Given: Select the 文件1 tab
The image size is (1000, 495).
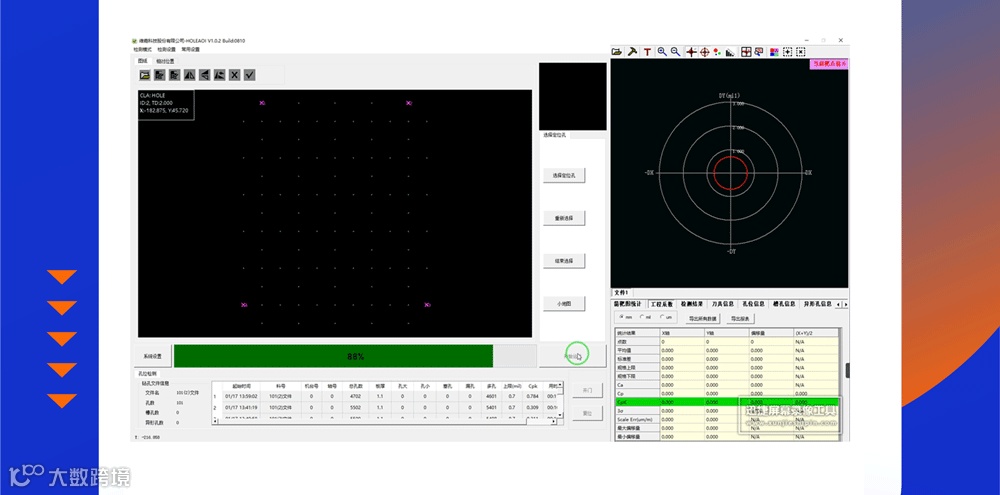Looking at the screenshot, I should (622, 292).
